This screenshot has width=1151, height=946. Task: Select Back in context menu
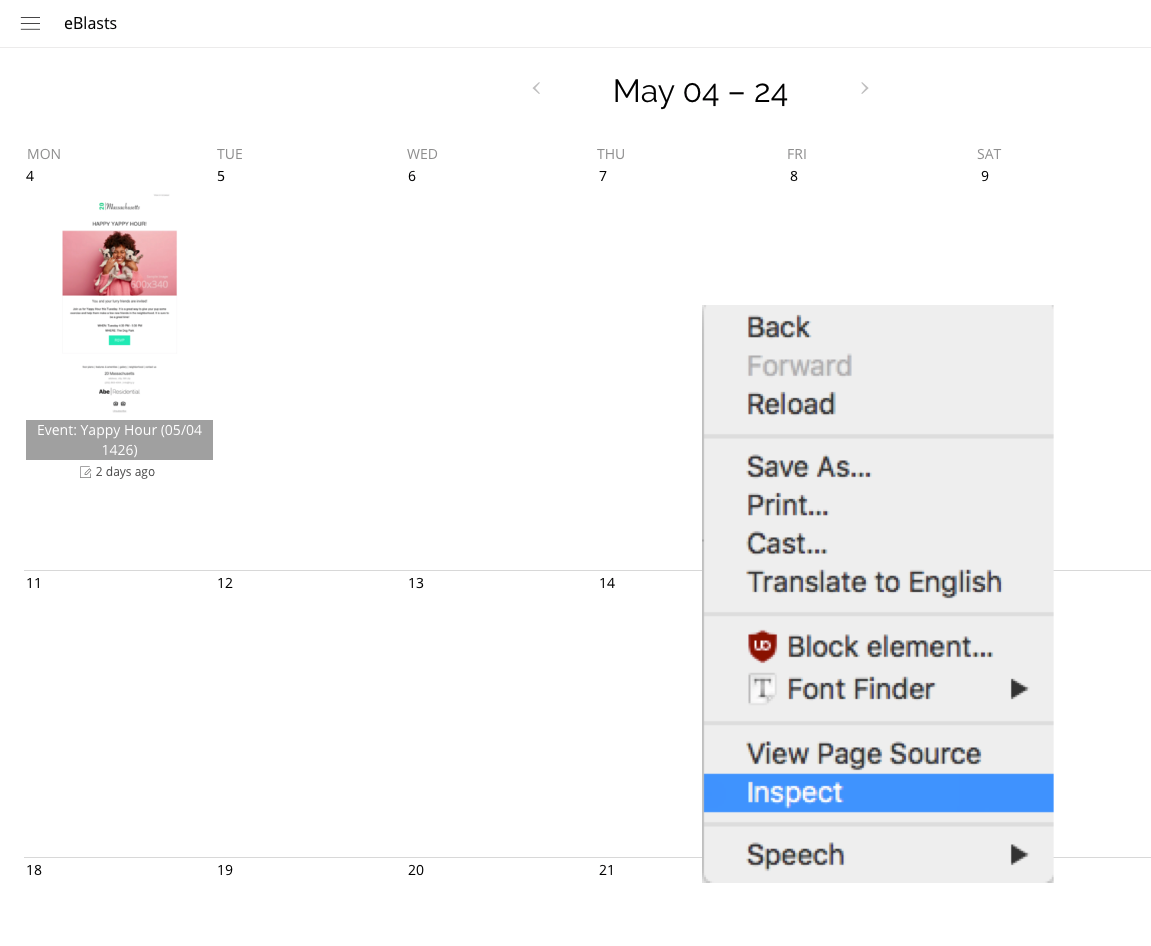point(778,327)
